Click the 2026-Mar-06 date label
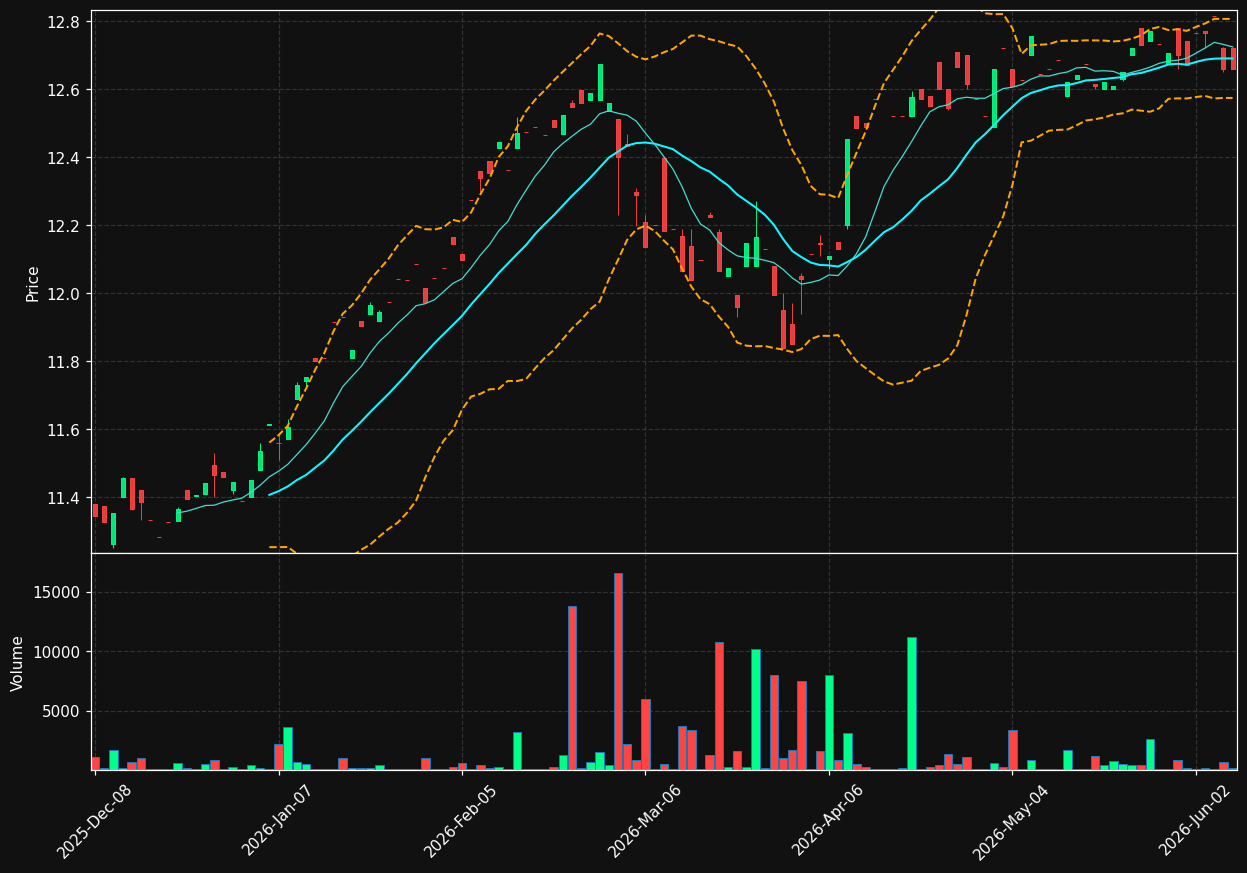The width and height of the screenshot is (1247, 873). click(645, 821)
